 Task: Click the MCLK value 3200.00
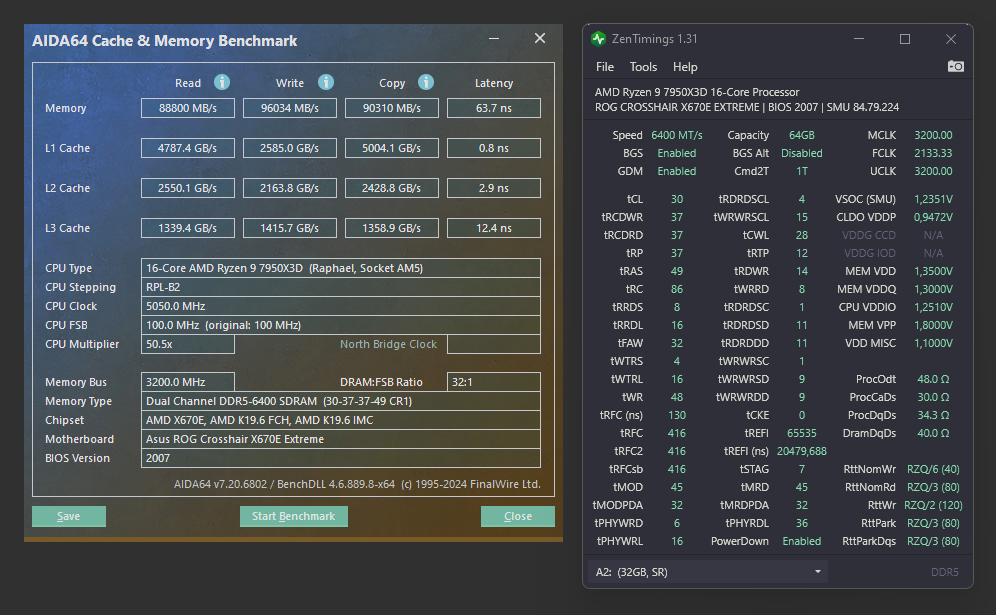pyautogui.click(x=933, y=135)
